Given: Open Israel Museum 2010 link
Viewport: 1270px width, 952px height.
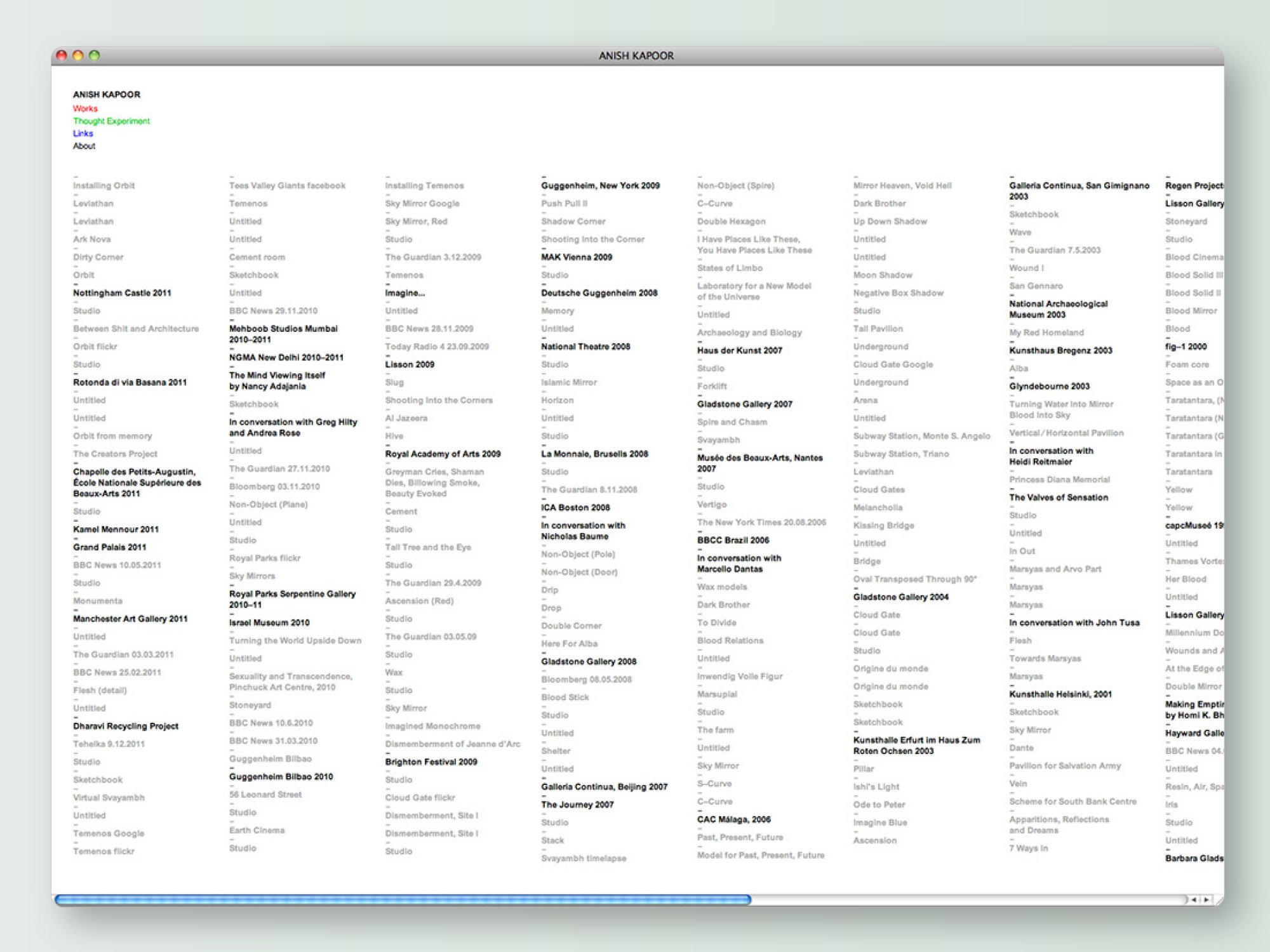Looking at the screenshot, I should [x=269, y=623].
